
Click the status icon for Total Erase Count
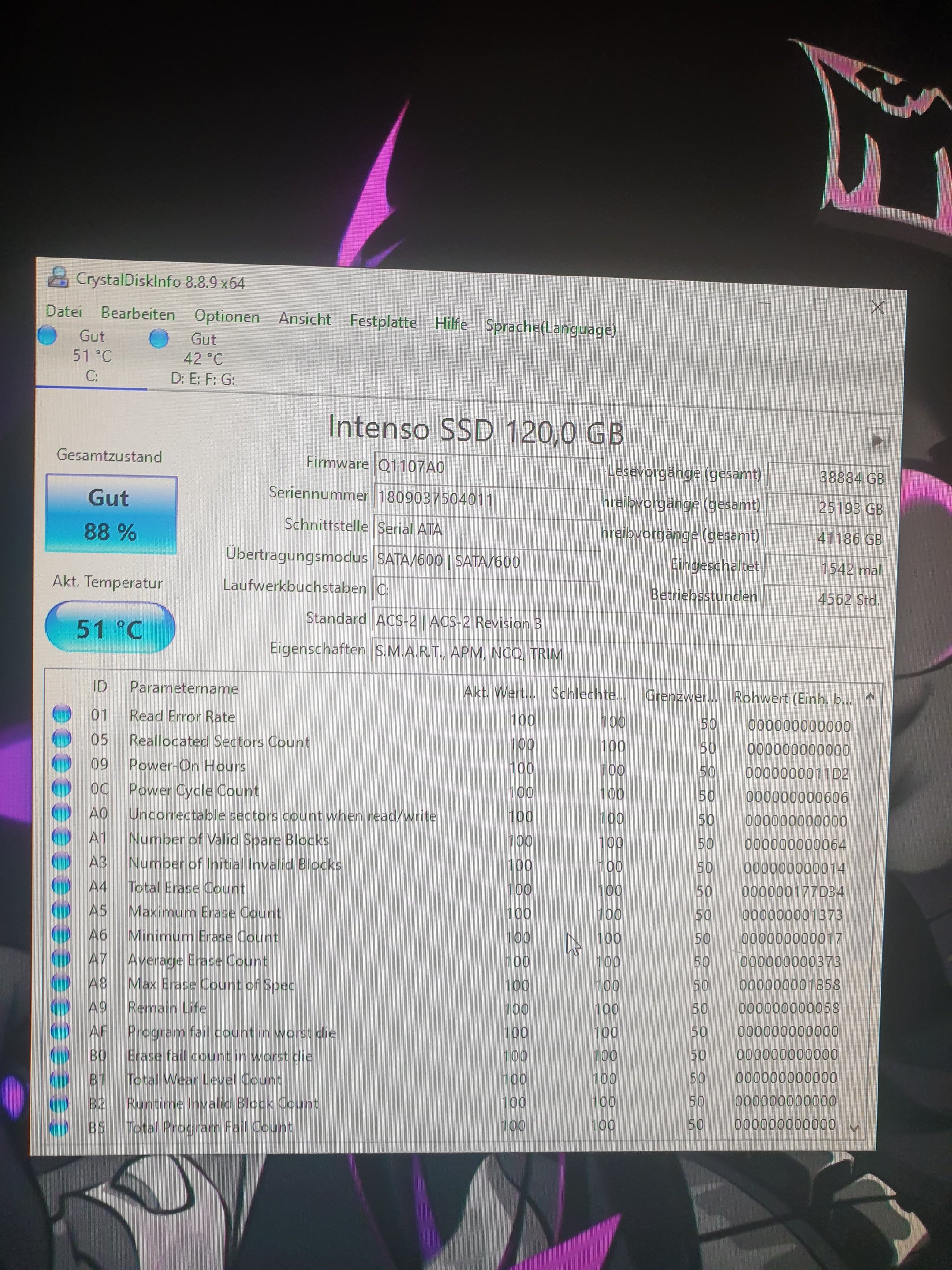point(61,886)
